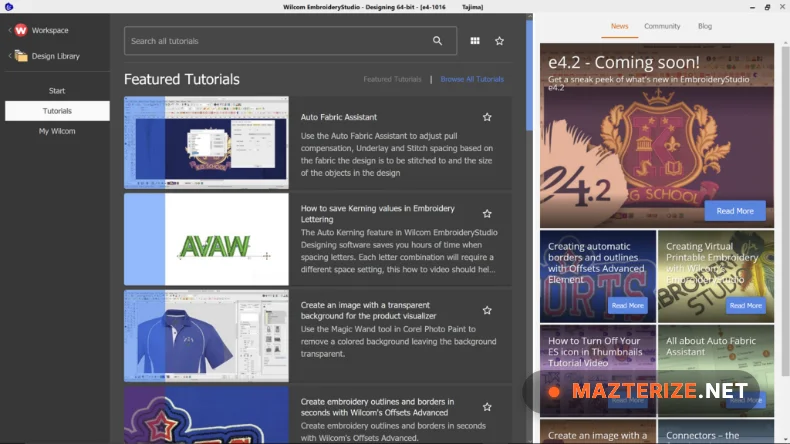
Task: Click the Design Library folder icon
Action: 20,56
